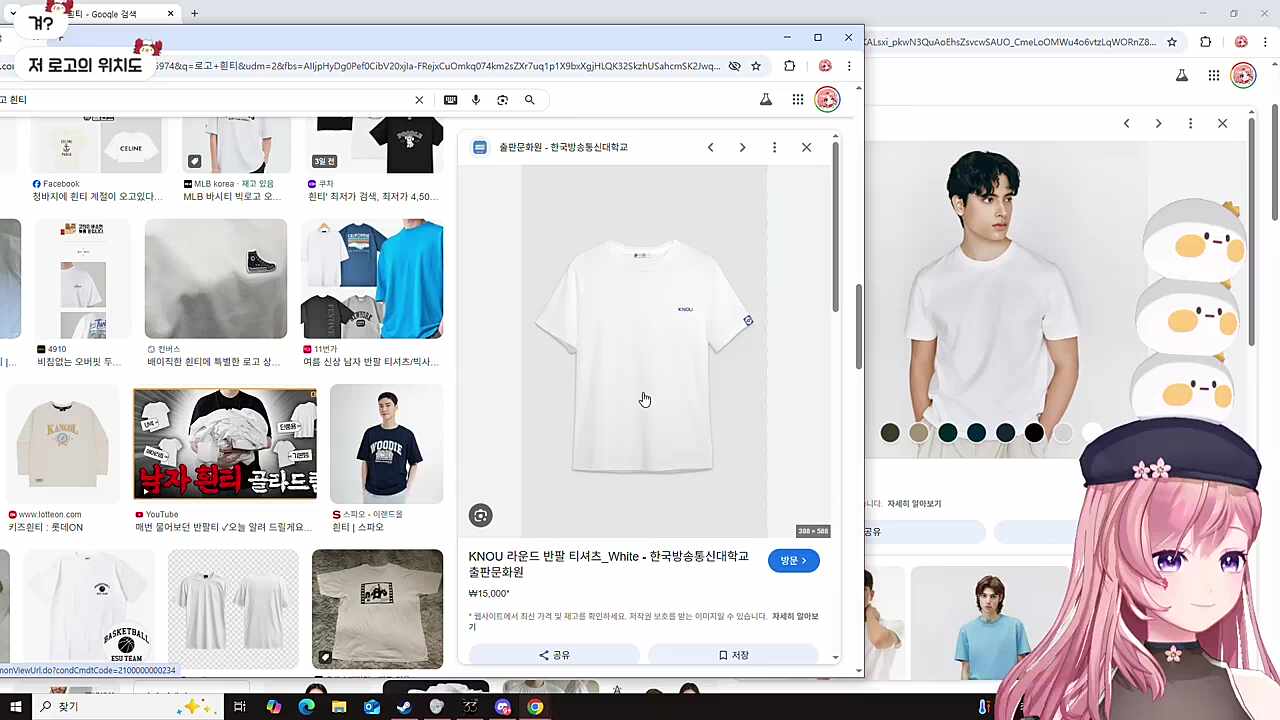Screen dimensions: 1280x720
Task: Show next image in the preview panel
Action: tap(742, 148)
